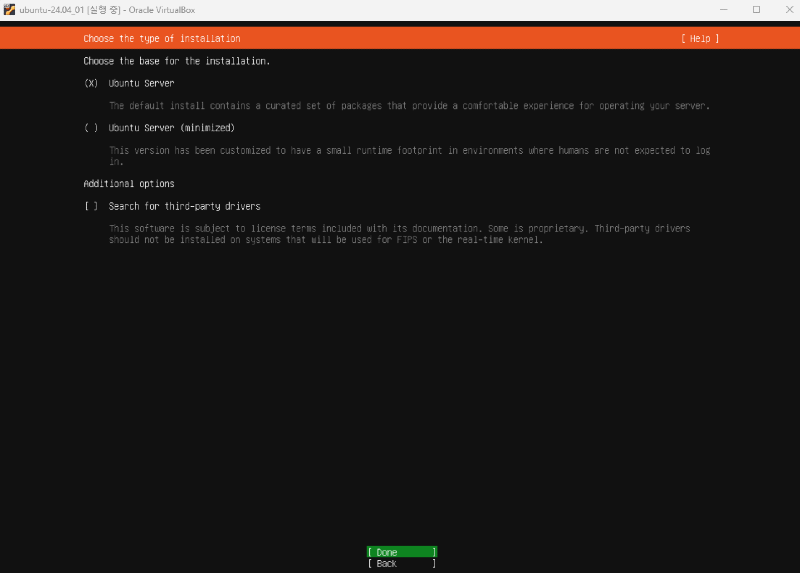This screenshot has height=573, width=800.
Task: Enable the third-party drivers checkbox brackets
Action: click(91, 206)
